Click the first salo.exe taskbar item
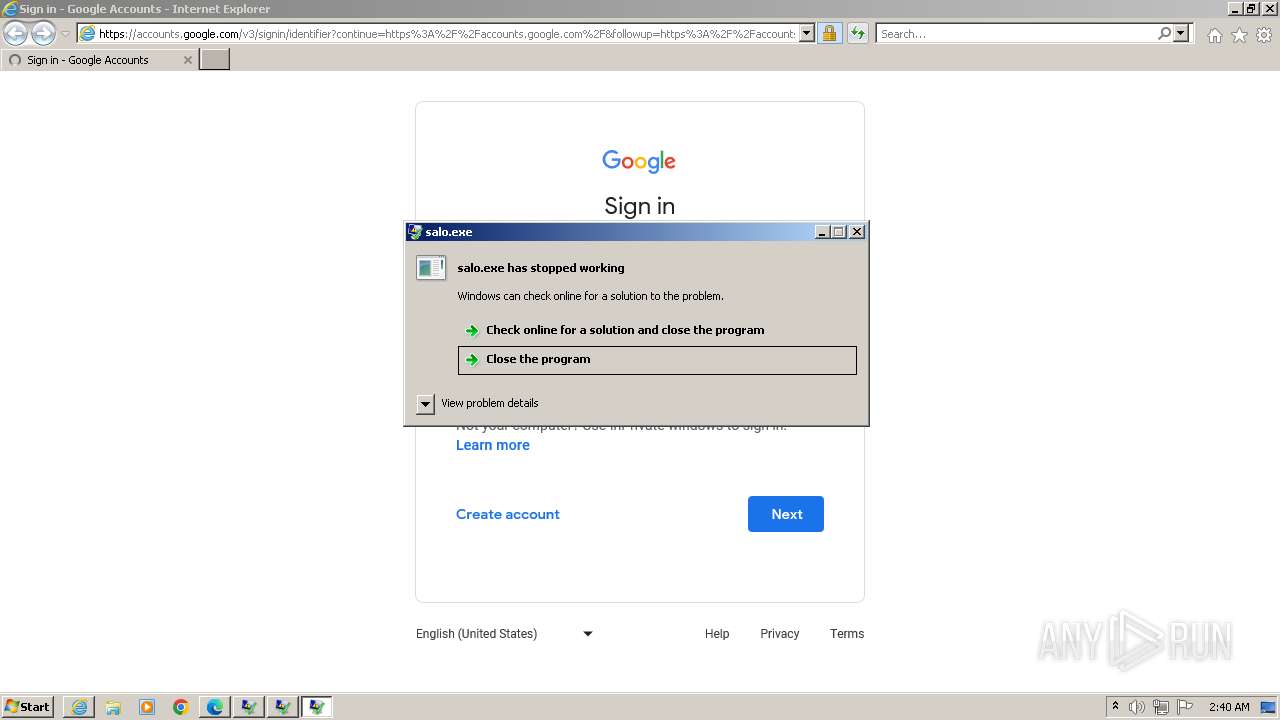 249,707
